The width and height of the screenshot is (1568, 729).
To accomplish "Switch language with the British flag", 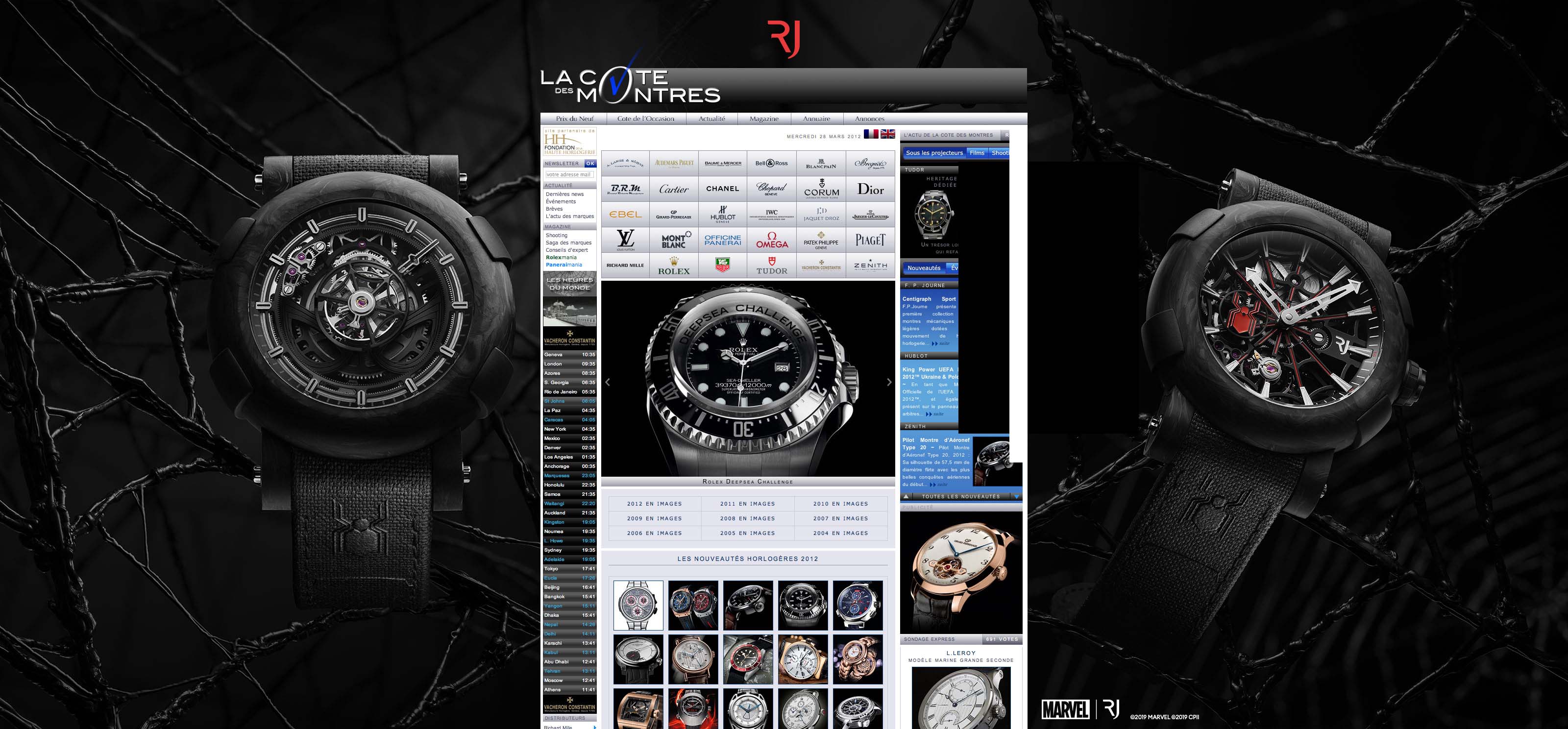I will click(x=887, y=134).
